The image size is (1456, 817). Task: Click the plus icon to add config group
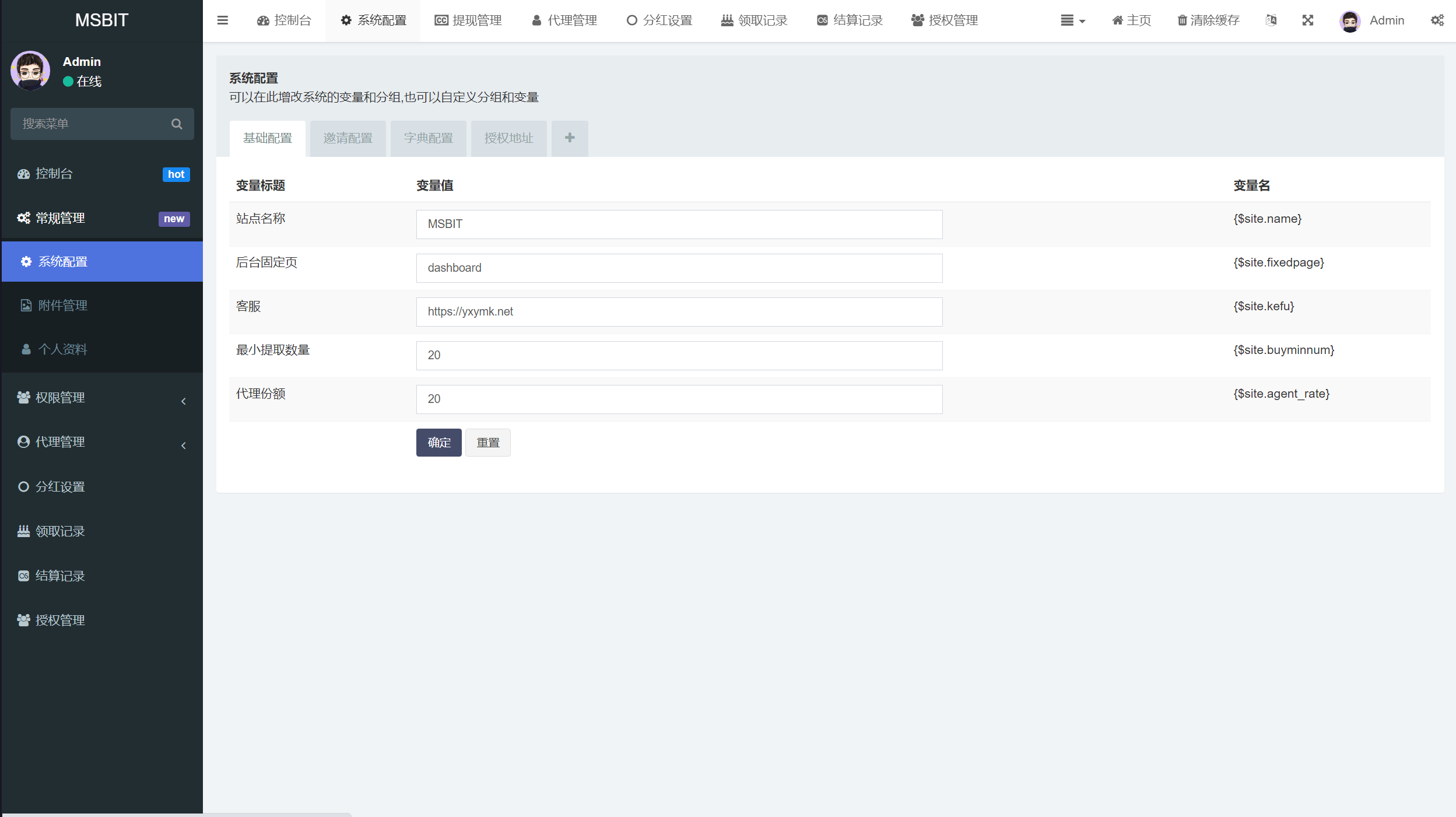point(570,138)
